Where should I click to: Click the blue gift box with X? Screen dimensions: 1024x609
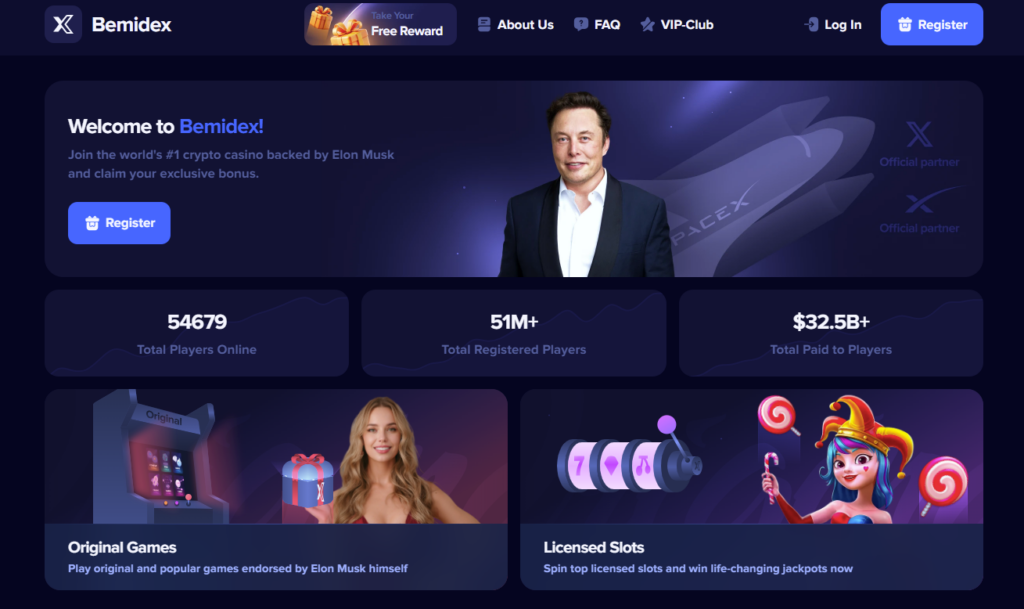307,481
